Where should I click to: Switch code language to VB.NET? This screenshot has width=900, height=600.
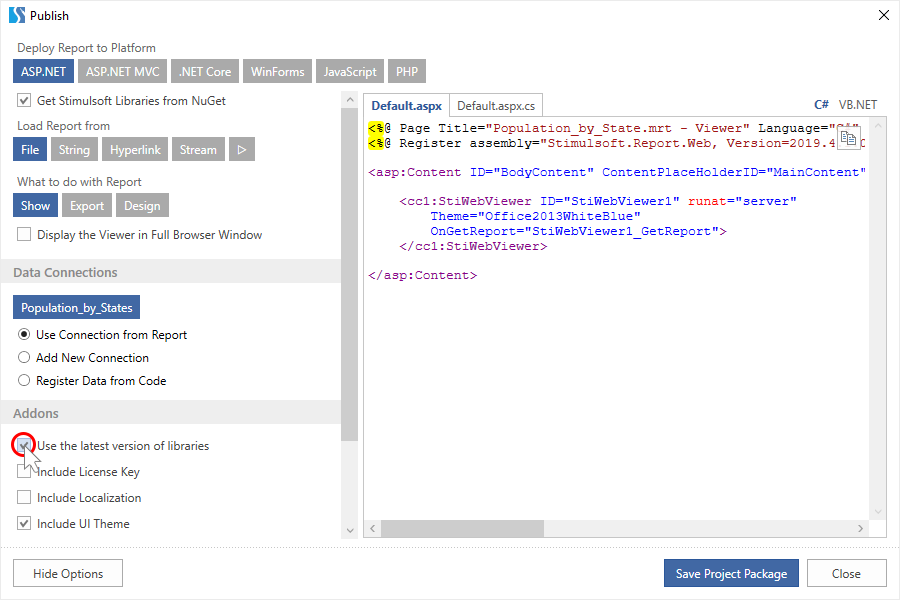coord(857,105)
